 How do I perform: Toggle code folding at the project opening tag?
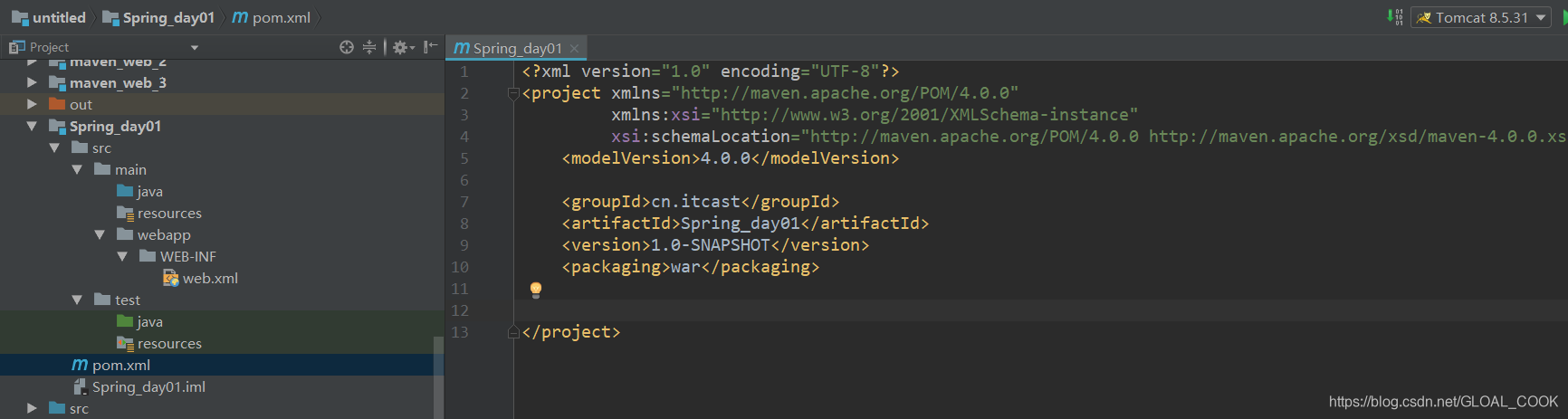(x=513, y=93)
